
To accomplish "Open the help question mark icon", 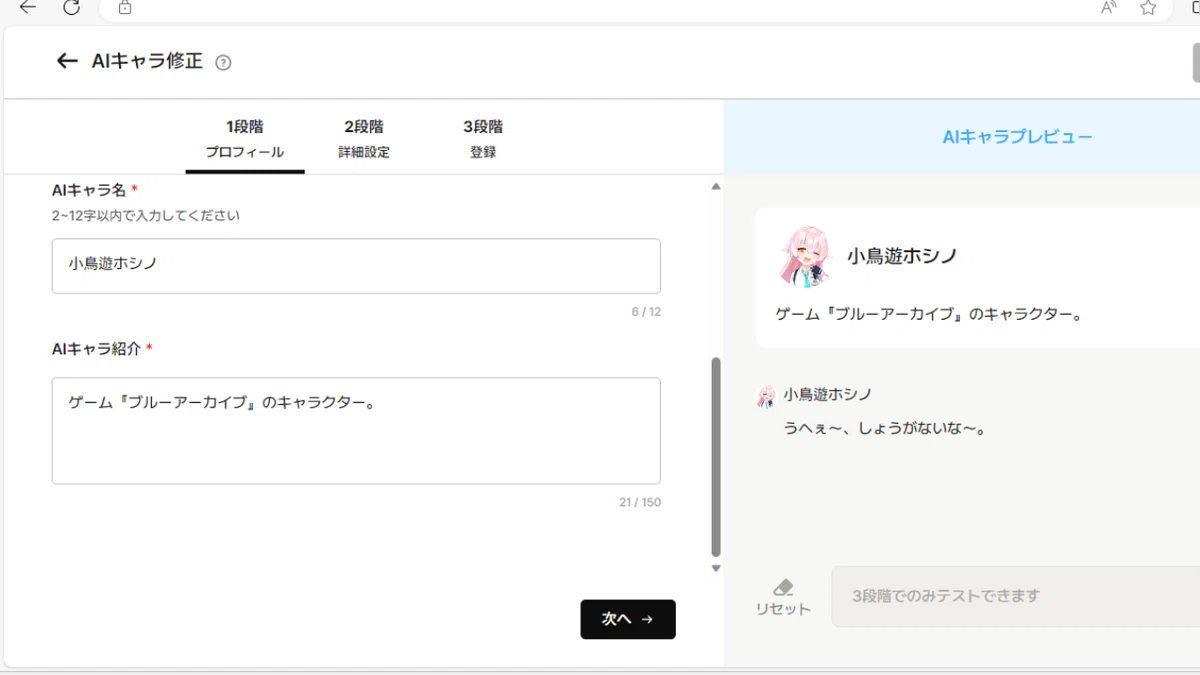I will coord(223,62).
